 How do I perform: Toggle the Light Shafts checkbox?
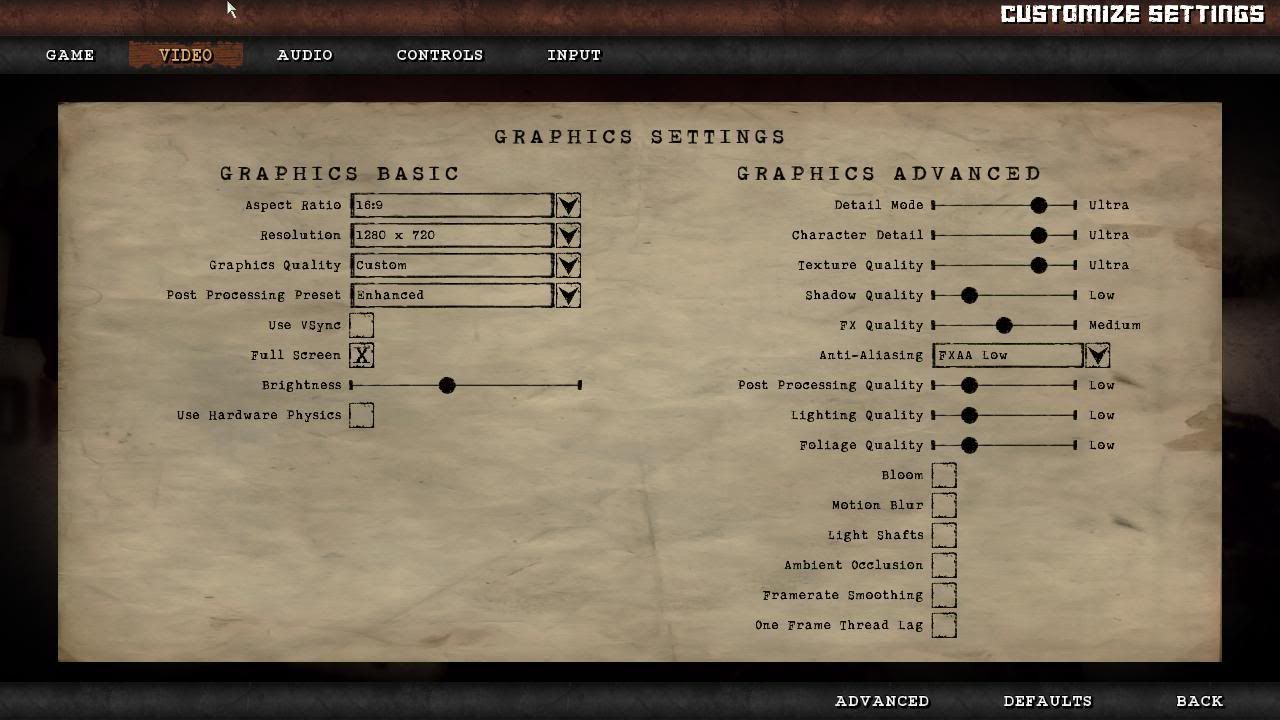pos(943,535)
